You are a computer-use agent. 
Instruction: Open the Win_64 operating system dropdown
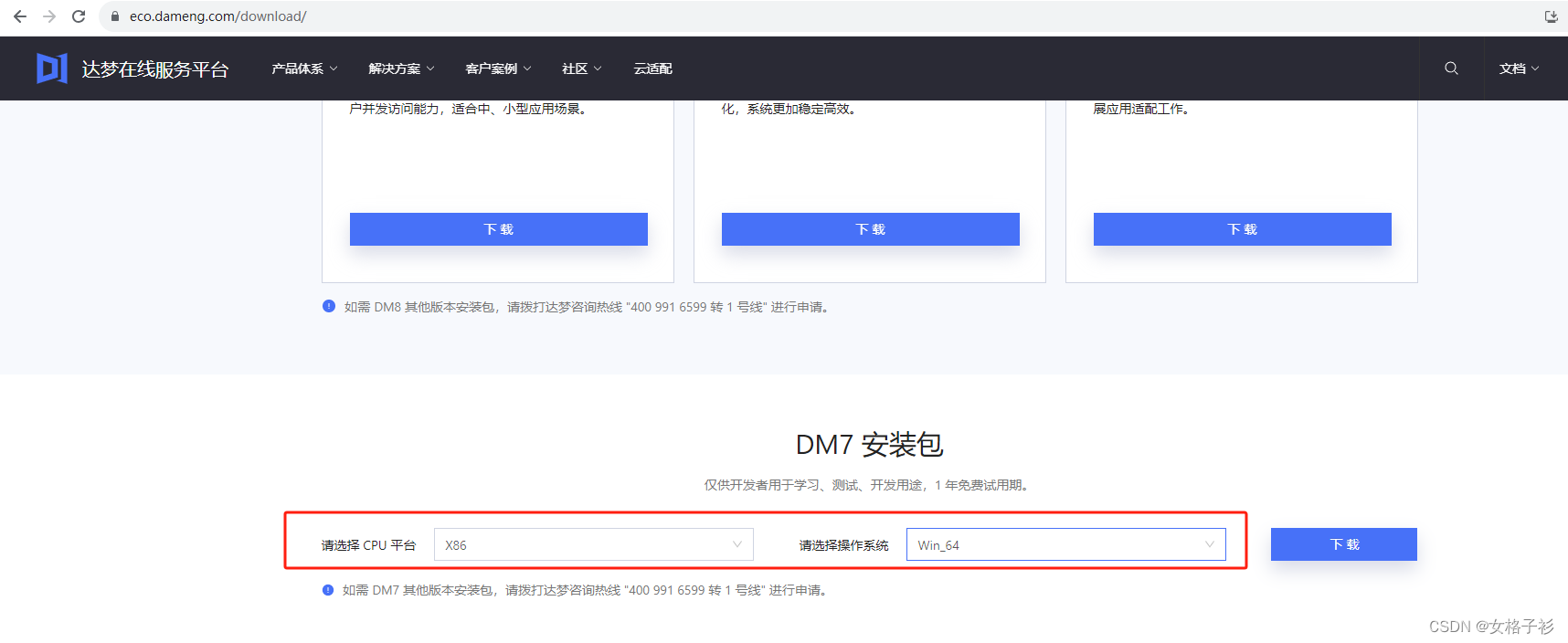1065,544
